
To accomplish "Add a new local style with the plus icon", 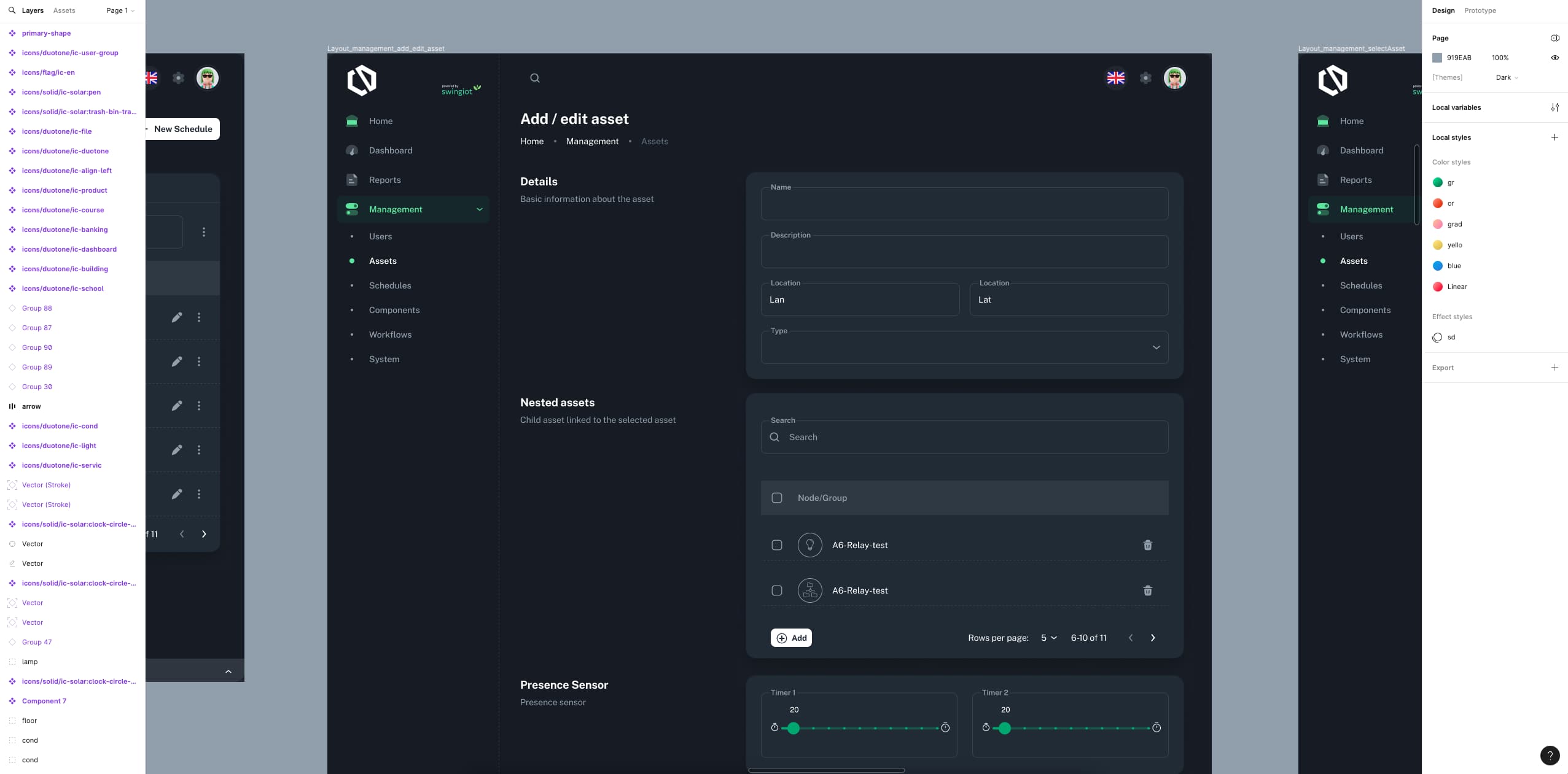I will [1554, 137].
